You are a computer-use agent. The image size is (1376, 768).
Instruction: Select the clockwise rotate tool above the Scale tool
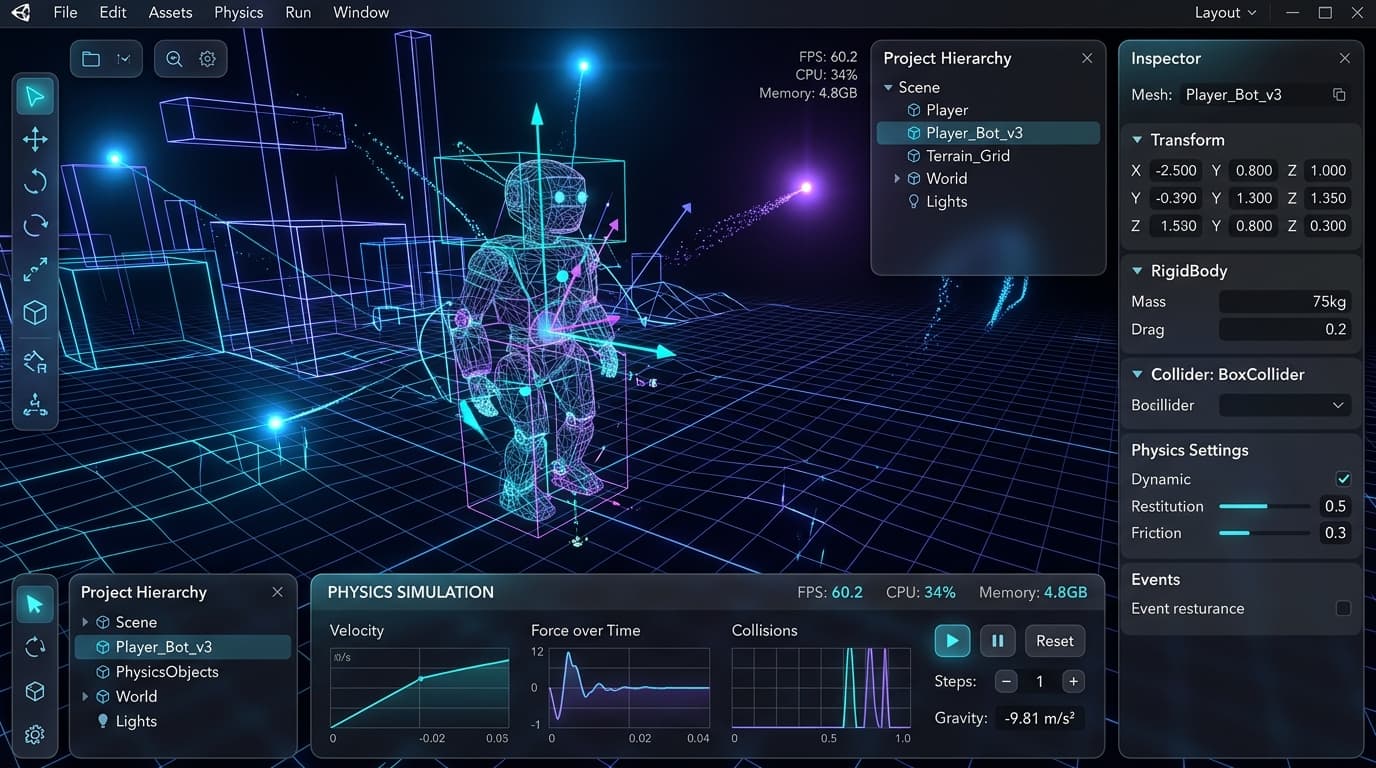click(x=35, y=225)
